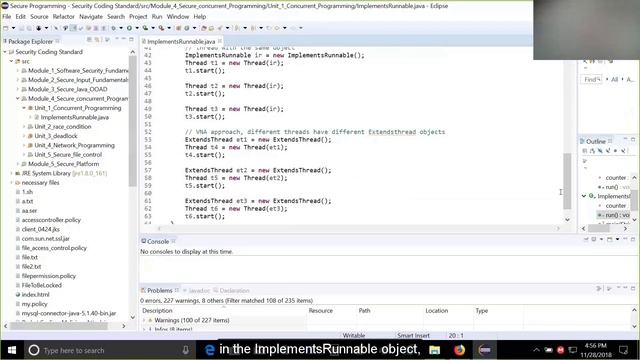The height and width of the screenshot is (360, 640).
Task: Switch to the Javadoc tab
Action: pyautogui.click(x=196, y=290)
